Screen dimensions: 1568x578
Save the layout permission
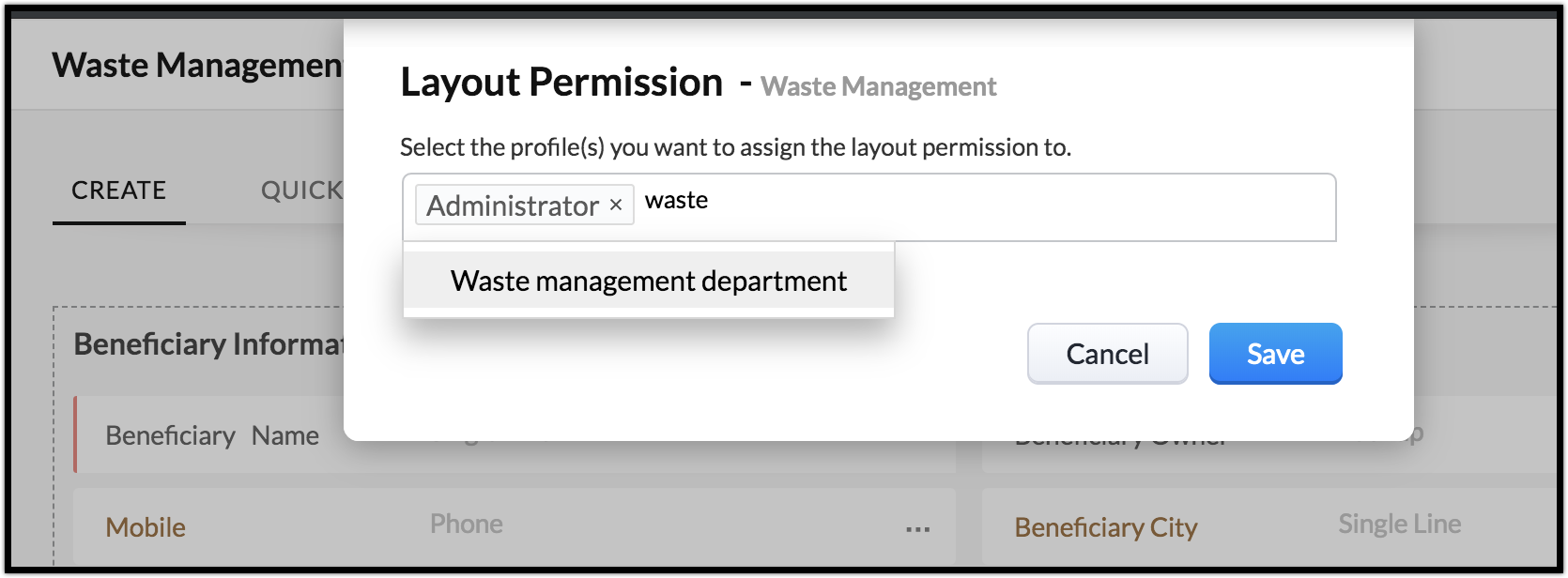pos(1275,354)
